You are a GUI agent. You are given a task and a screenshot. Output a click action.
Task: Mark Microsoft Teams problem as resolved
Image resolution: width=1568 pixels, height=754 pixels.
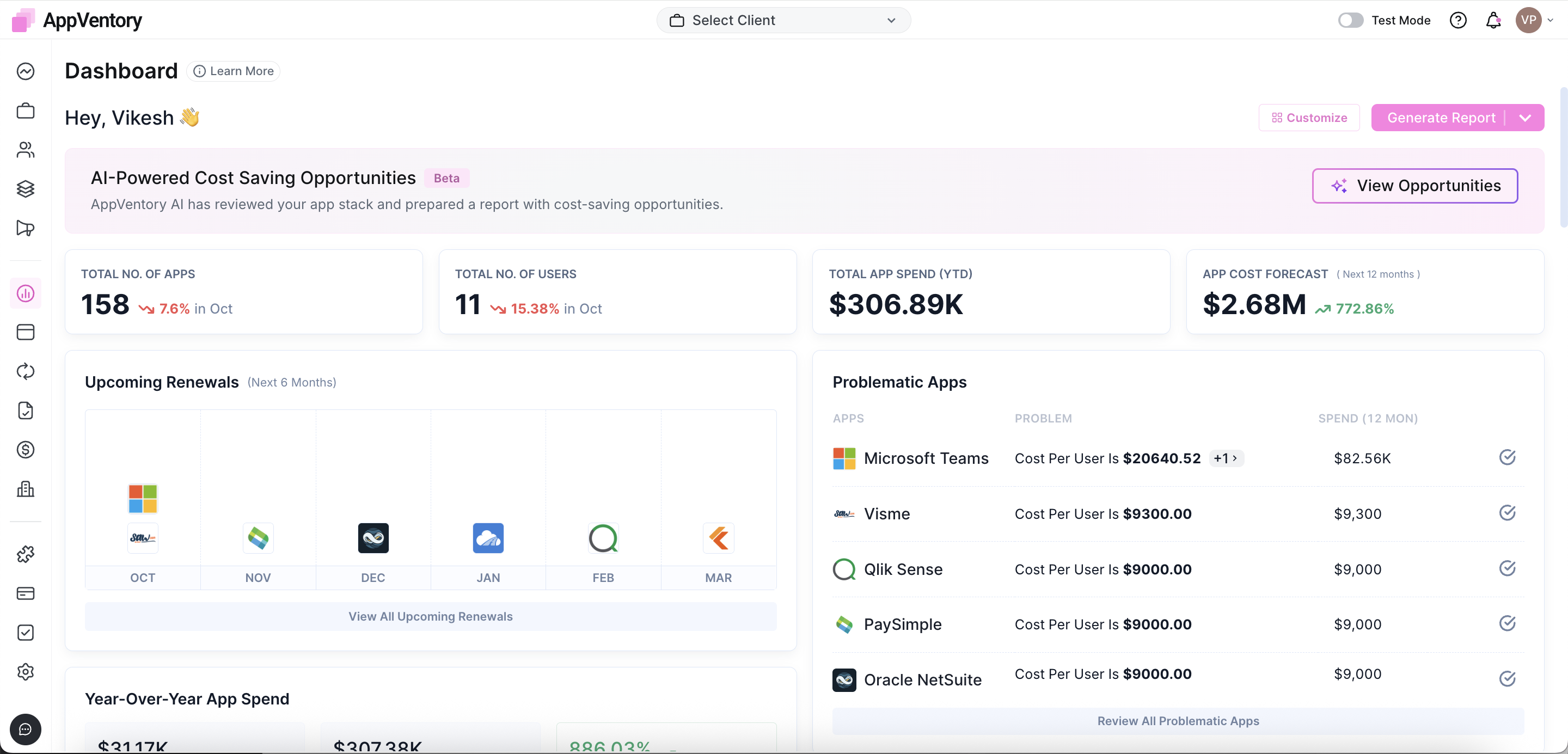point(1506,457)
